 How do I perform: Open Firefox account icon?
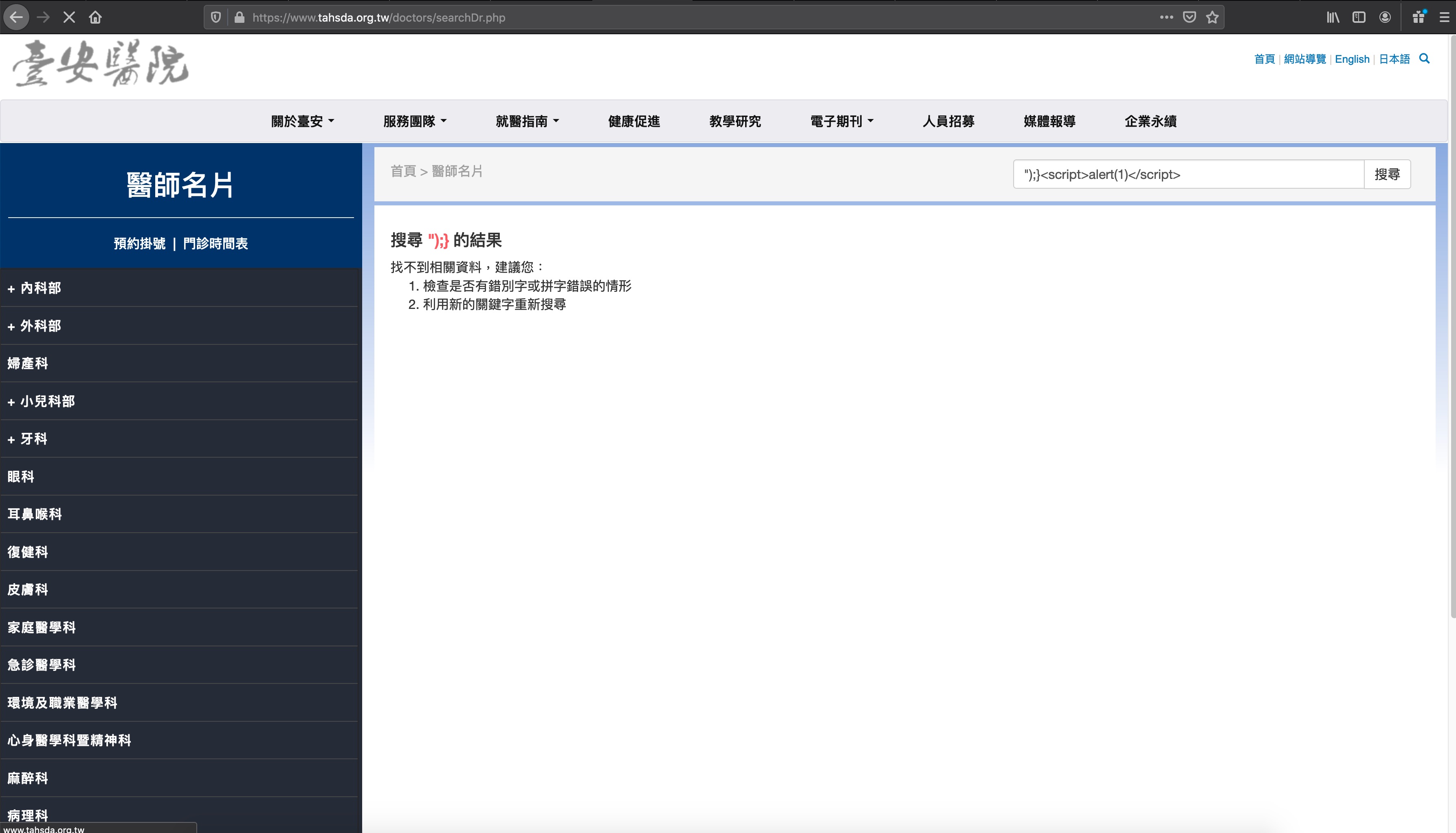[1385, 17]
